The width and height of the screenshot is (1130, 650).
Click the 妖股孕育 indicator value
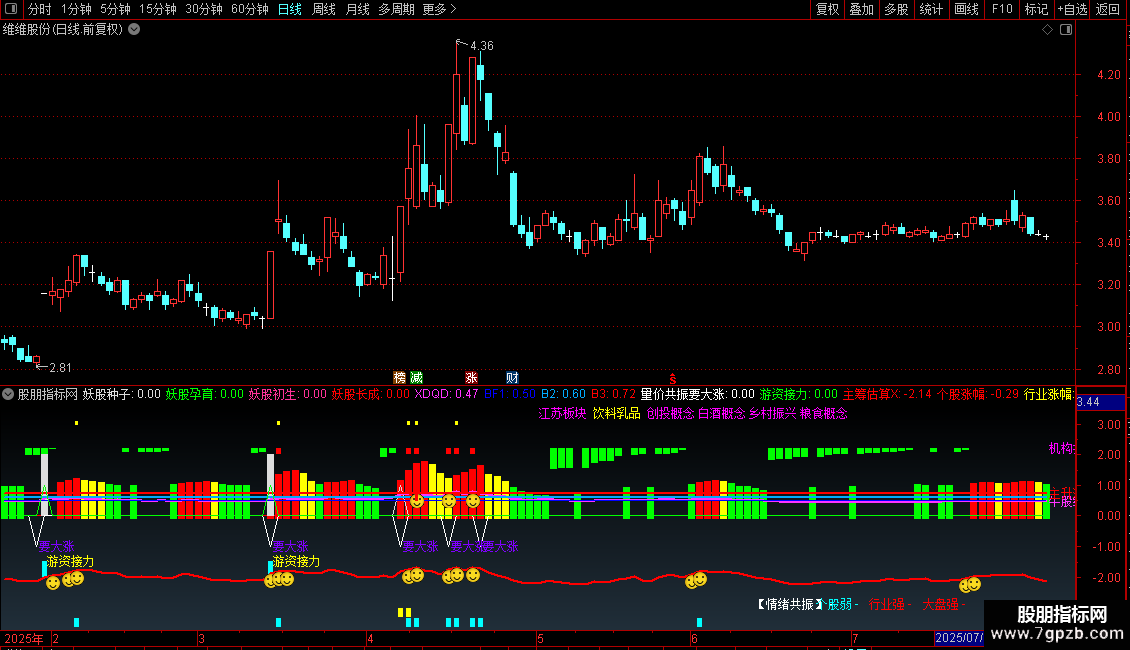click(205, 394)
